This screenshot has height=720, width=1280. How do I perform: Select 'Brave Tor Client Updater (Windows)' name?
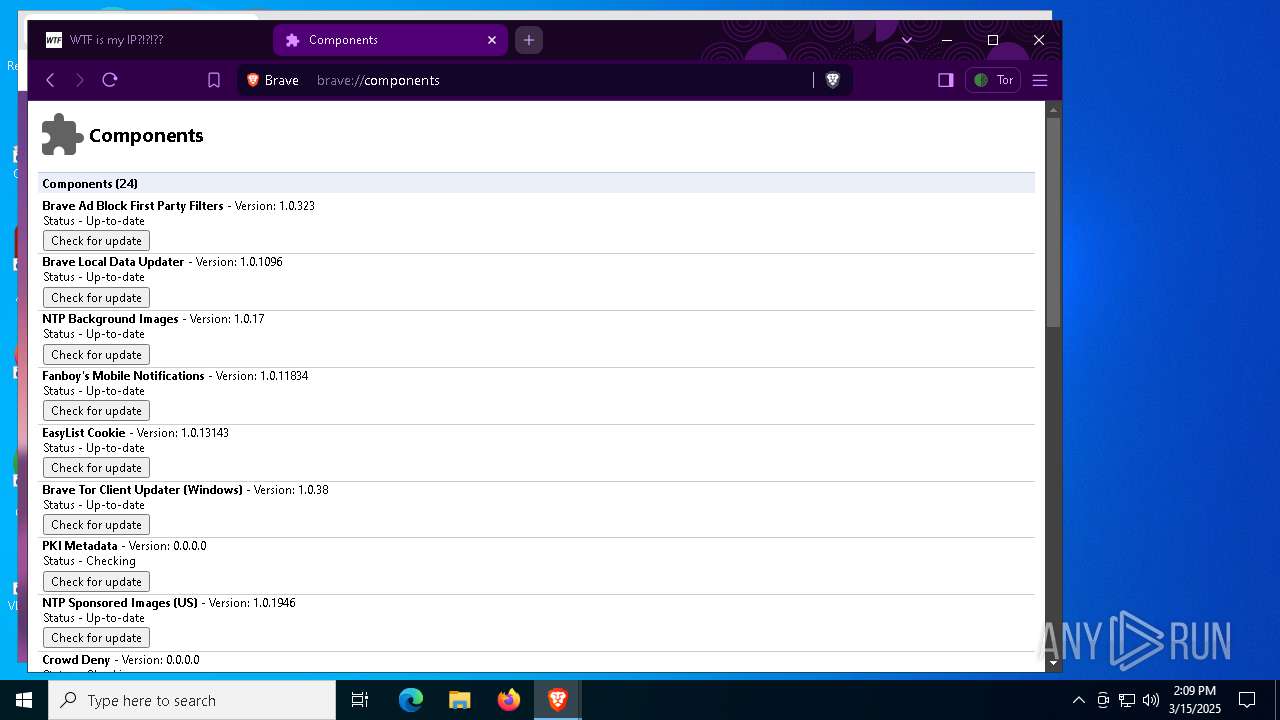142,490
